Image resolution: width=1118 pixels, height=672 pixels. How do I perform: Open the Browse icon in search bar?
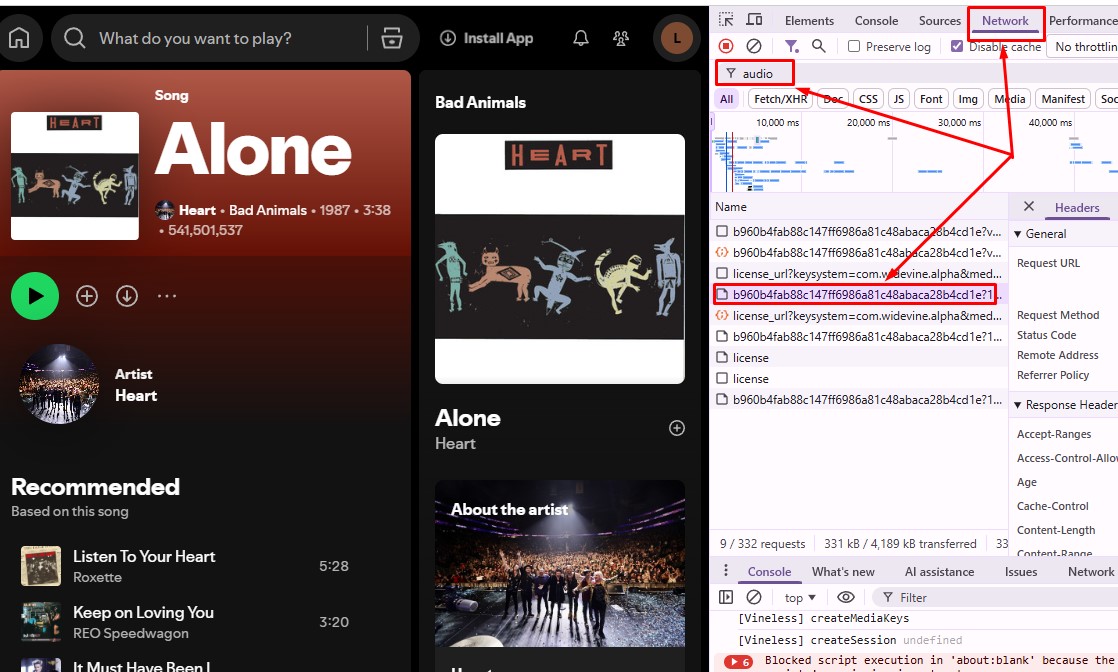391,38
